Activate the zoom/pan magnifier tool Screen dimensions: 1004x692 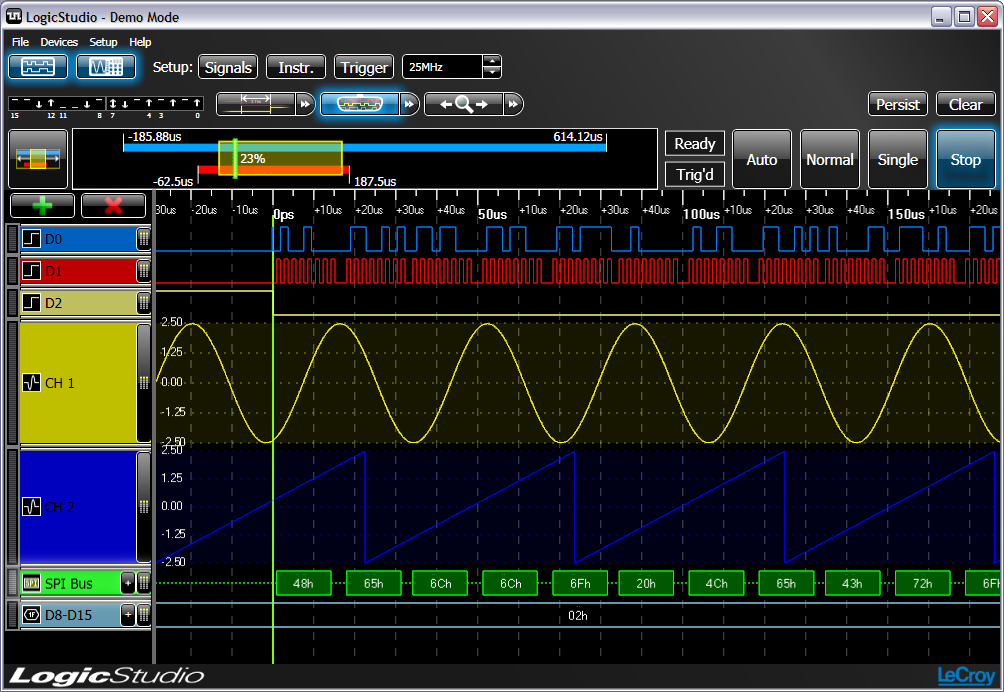coord(464,104)
